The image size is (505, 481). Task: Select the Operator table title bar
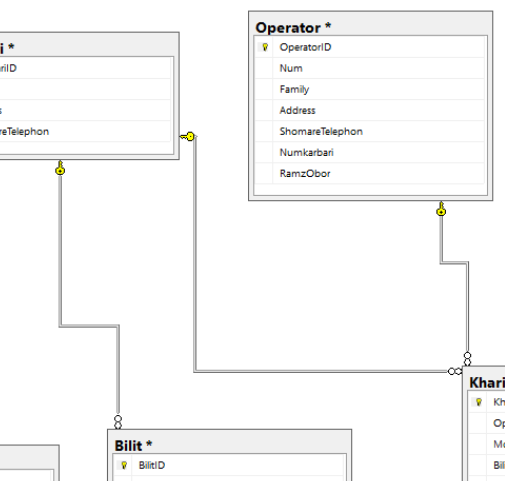point(370,27)
